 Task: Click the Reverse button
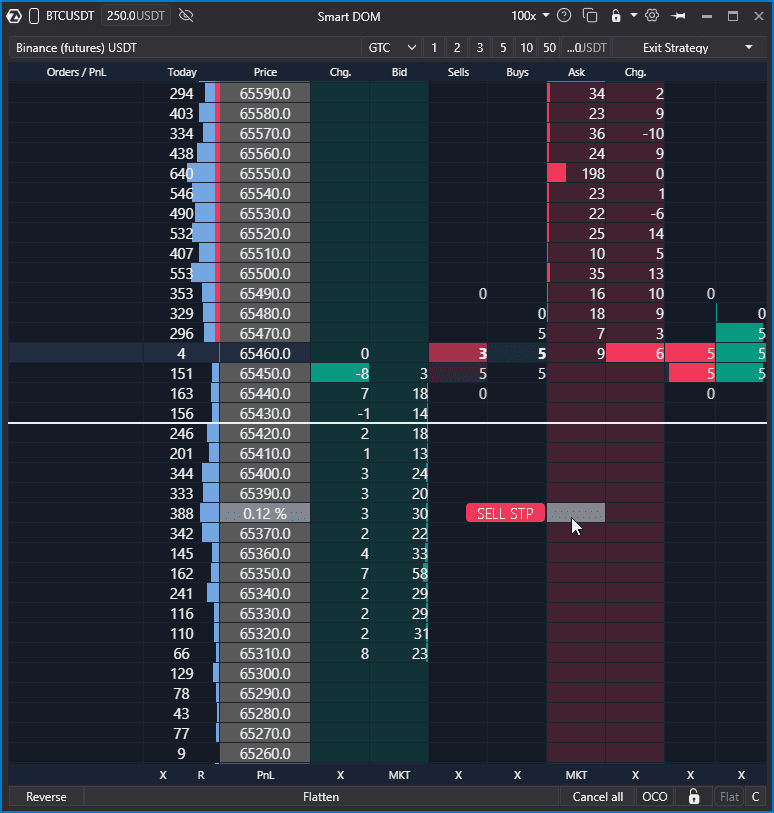46,796
